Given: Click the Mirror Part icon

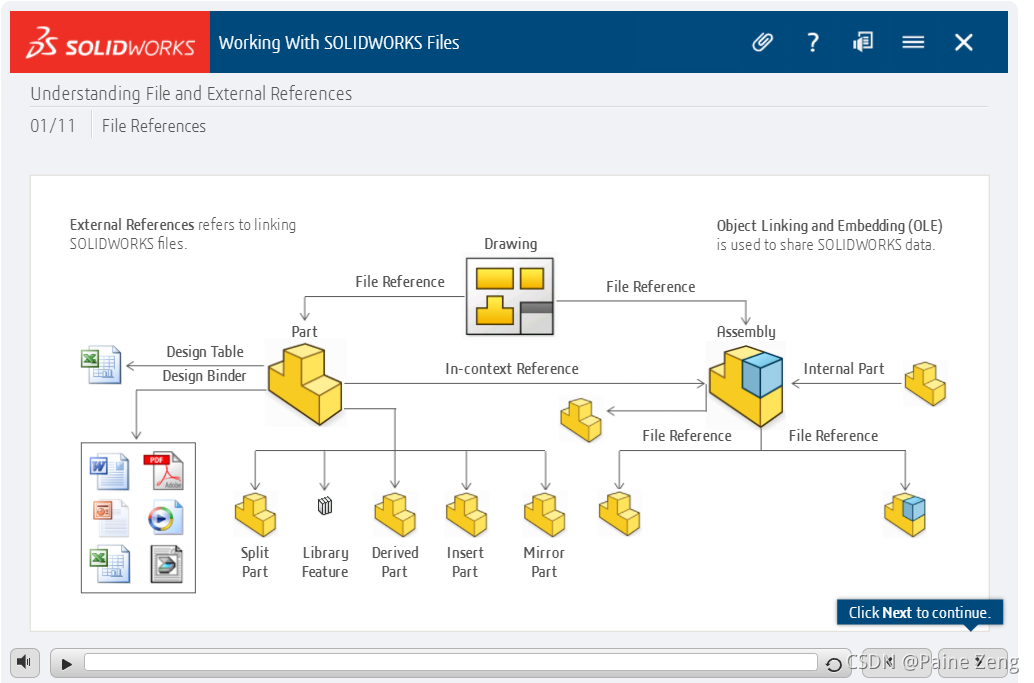Looking at the screenshot, I should 545,515.
